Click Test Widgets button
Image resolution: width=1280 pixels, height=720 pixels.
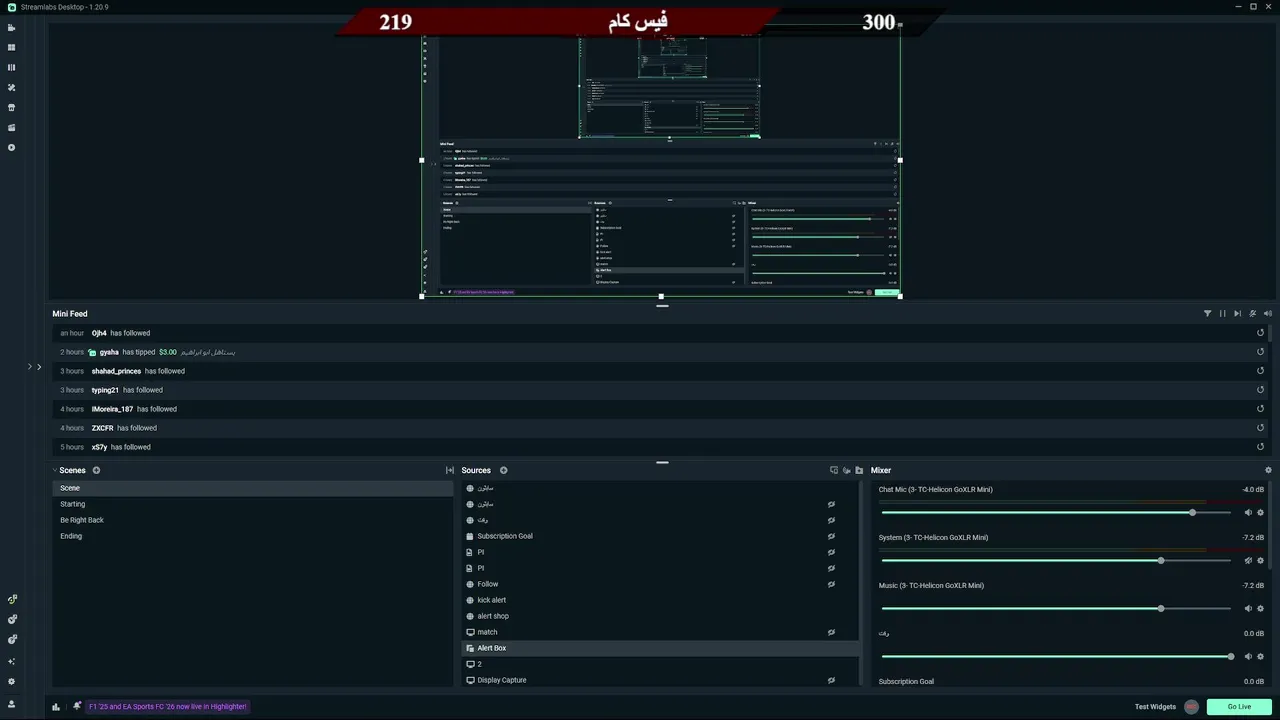[1155, 707]
